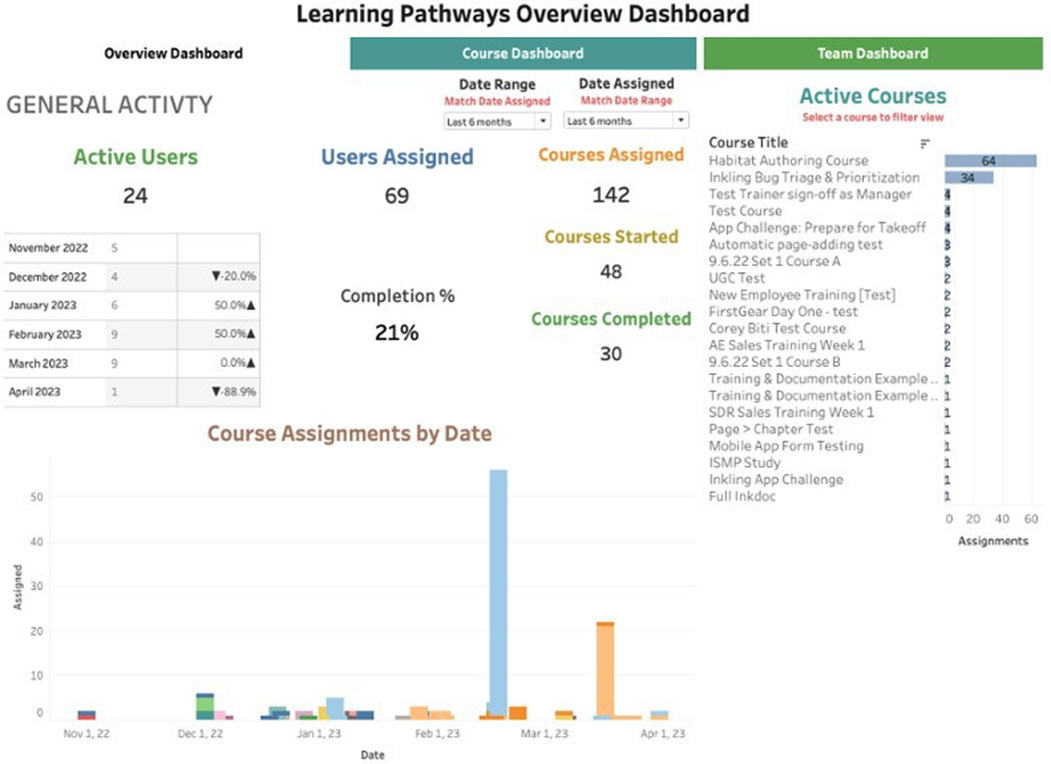This screenshot has width=1051, height=764.
Task: Click the Inkling Bug Triage bar showing 34
Action: point(968,178)
